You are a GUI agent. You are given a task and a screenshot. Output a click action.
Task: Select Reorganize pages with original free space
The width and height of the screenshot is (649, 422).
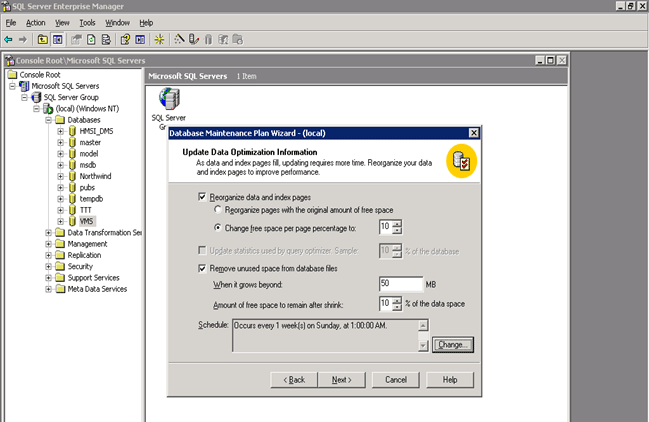217,209
